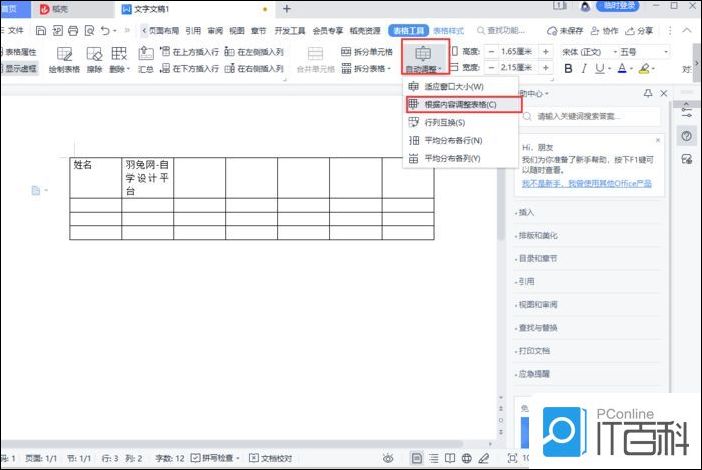Click 在上方插入行 insert row above
The image size is (702, 470).
coord(190,51)
